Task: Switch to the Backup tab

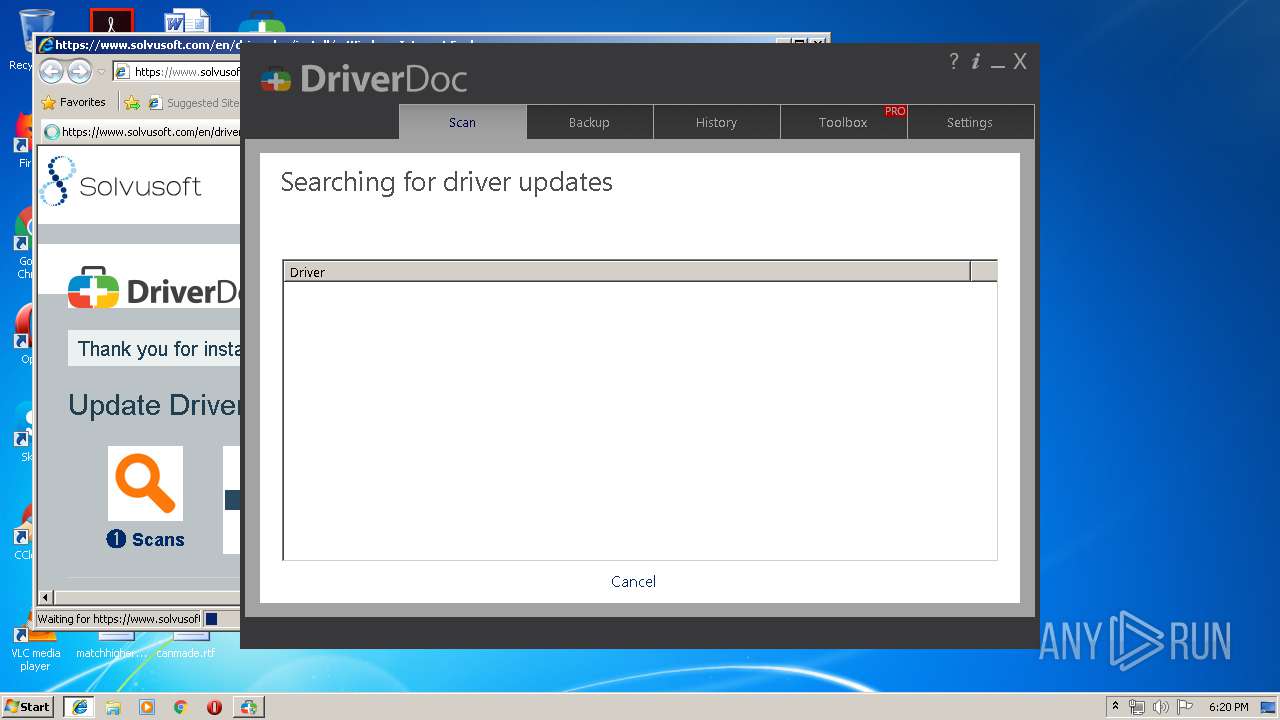Action: [x=589, y=122]
